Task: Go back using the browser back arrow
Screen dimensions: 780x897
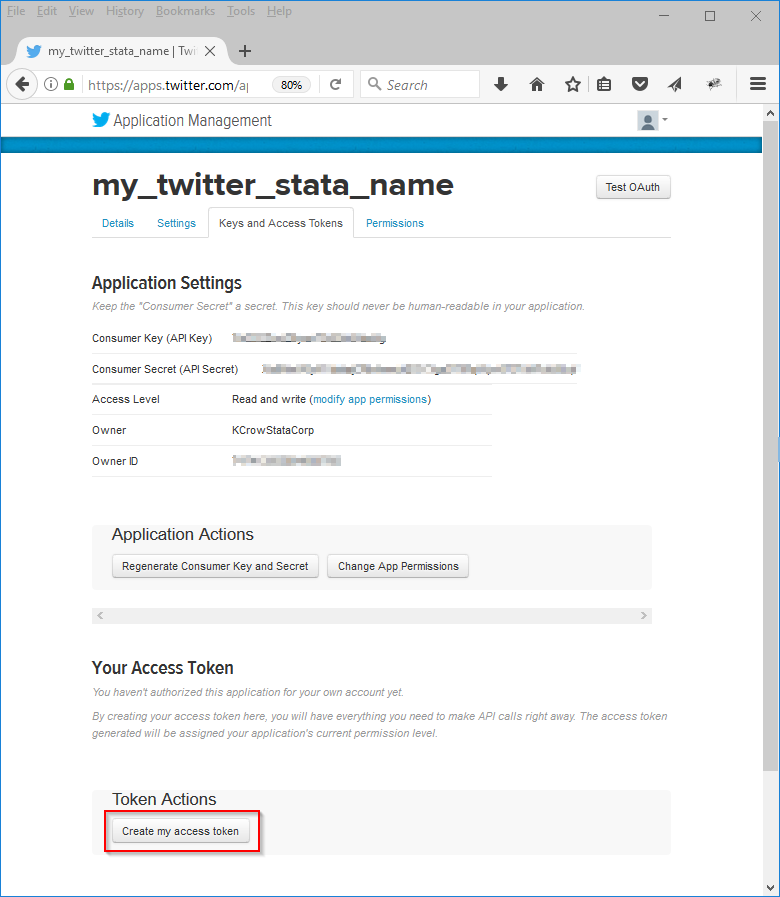Action: tap(22, 85)
